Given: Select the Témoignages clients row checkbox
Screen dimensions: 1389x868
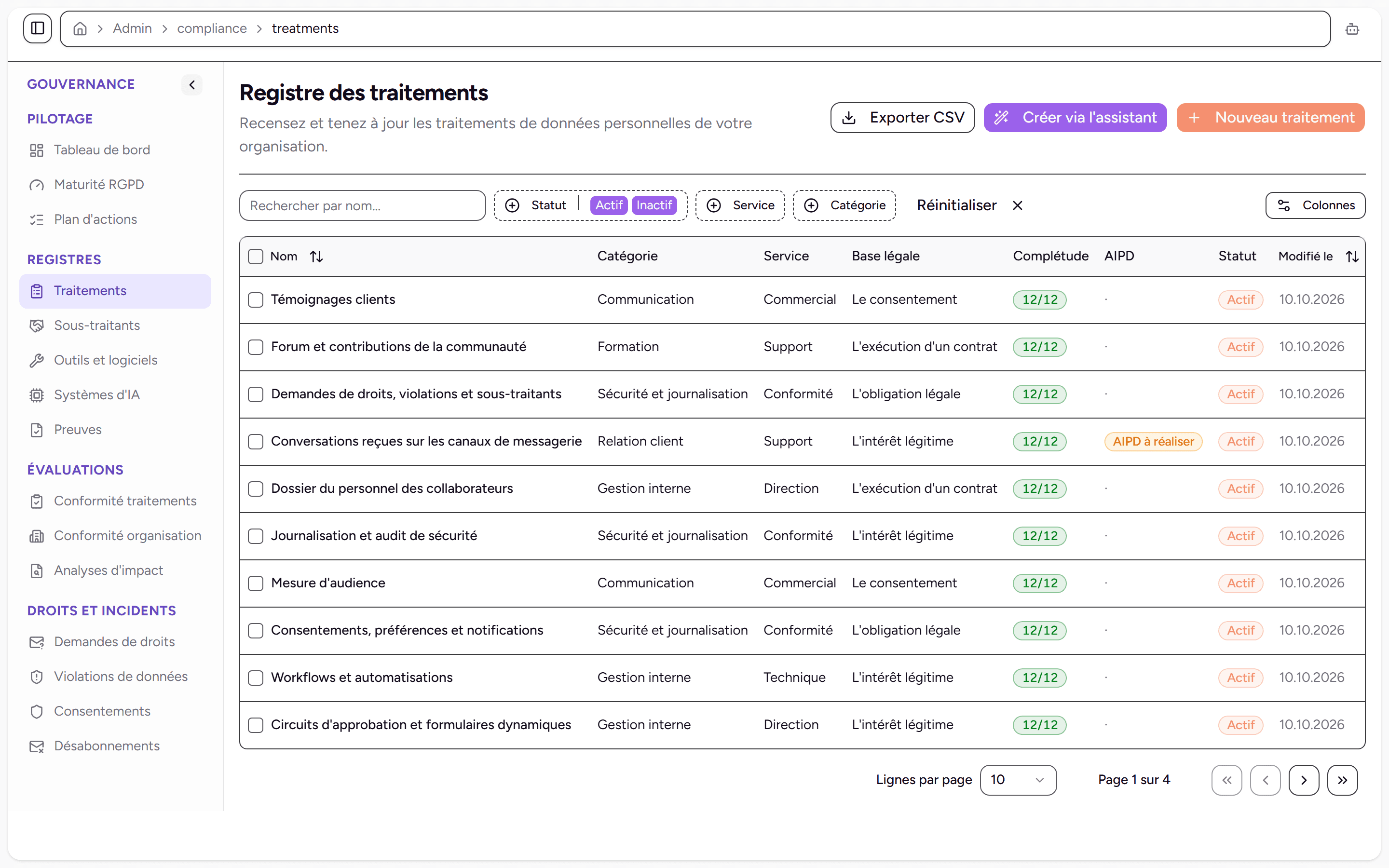Looking at the screenshot, I should (x=256, y=299).
